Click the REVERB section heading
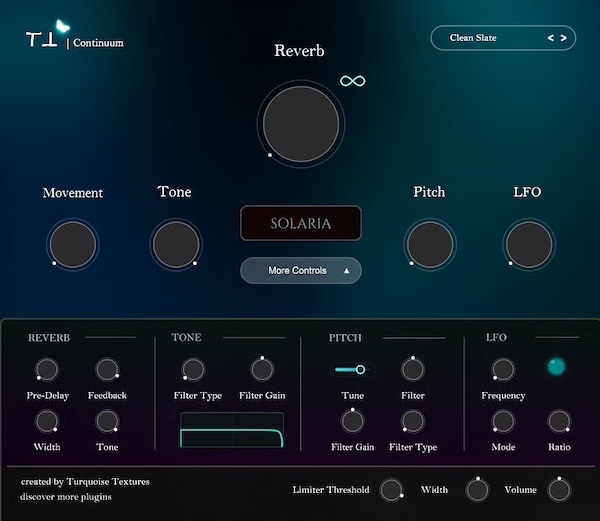 [x=49, y=338]
